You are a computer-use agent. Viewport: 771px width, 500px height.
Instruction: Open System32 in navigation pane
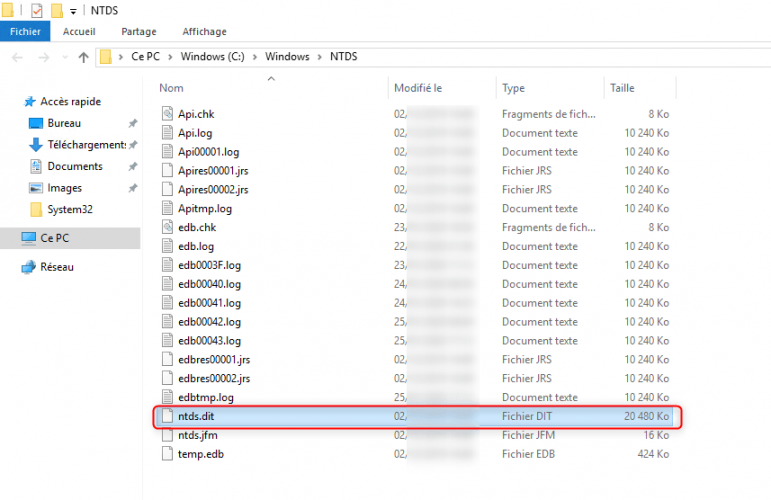(70, 210)
